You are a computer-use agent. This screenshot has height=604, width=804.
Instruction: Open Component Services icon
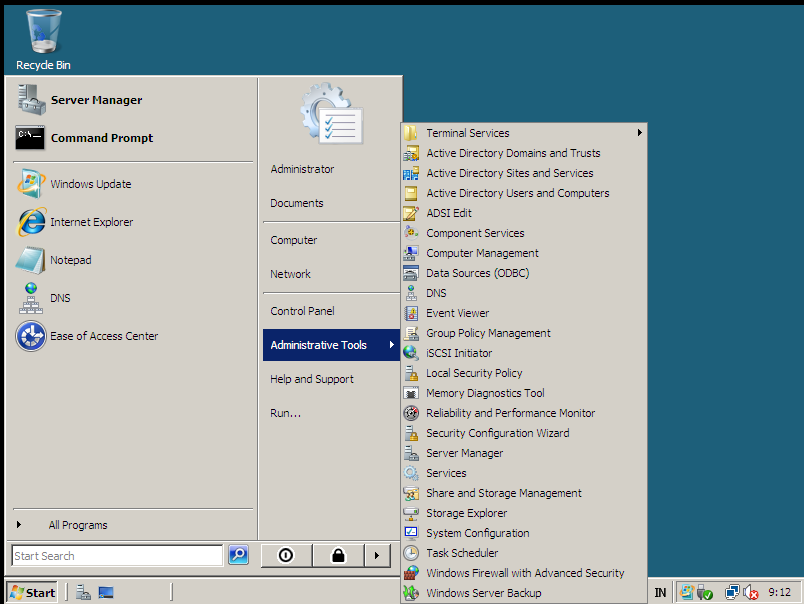point(411,233)
